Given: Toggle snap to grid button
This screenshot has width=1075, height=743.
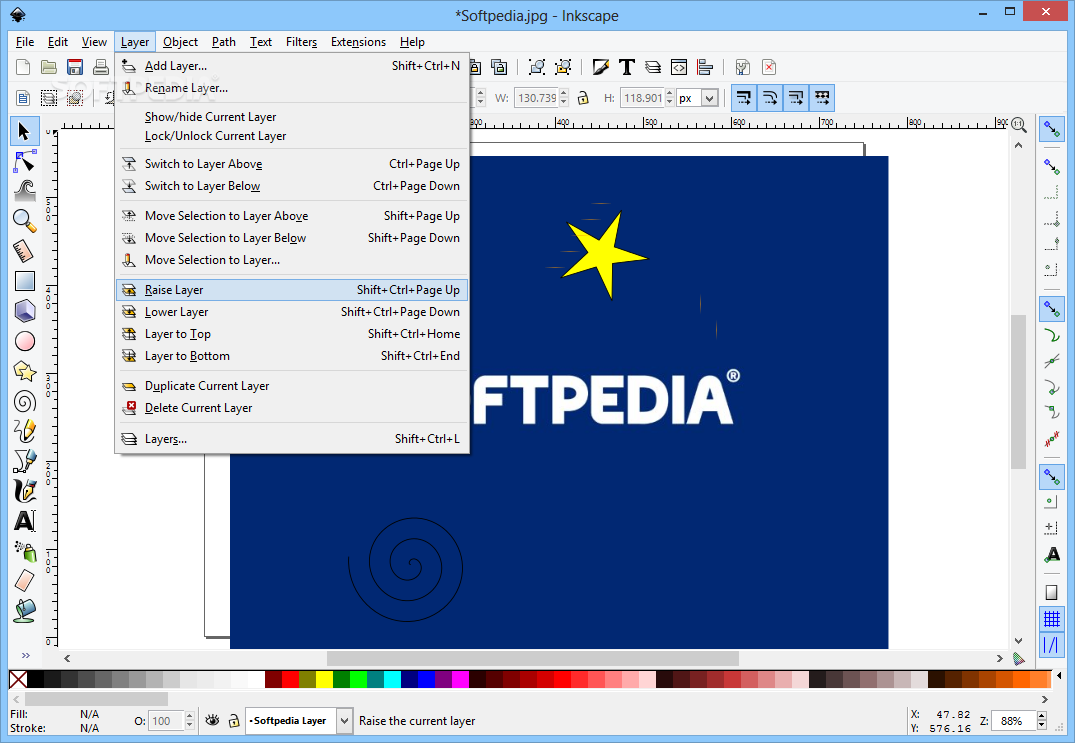Looking at the screenshot, I should pos(1052,619).
